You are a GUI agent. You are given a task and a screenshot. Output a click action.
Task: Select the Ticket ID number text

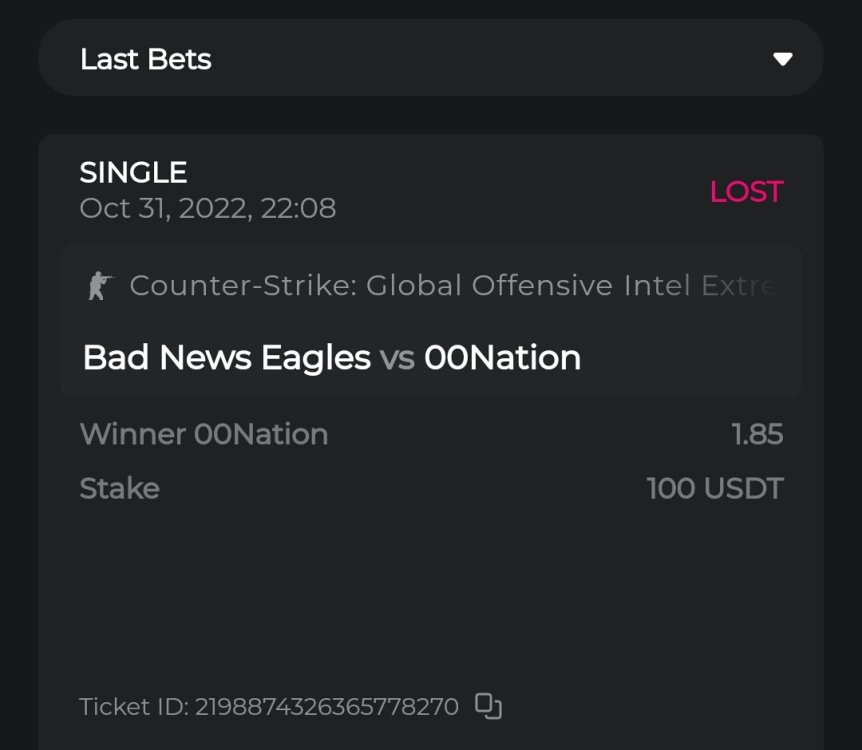326,707
